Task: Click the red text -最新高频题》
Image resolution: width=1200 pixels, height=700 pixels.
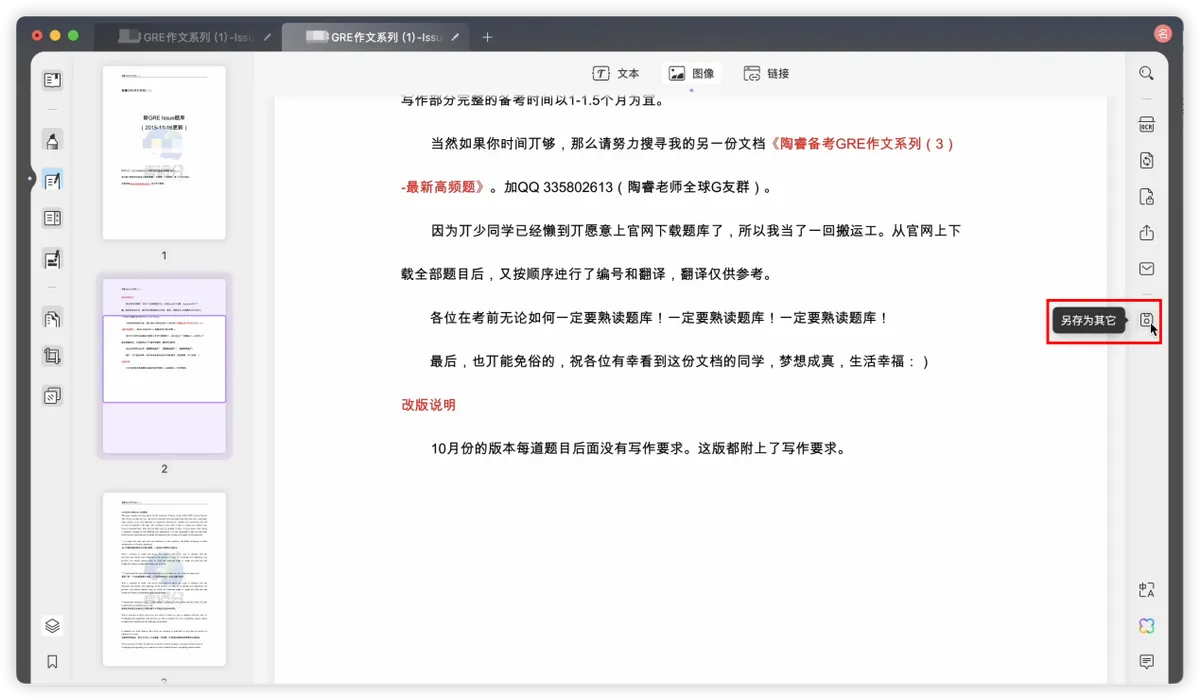Action: [x=444, y=187]
